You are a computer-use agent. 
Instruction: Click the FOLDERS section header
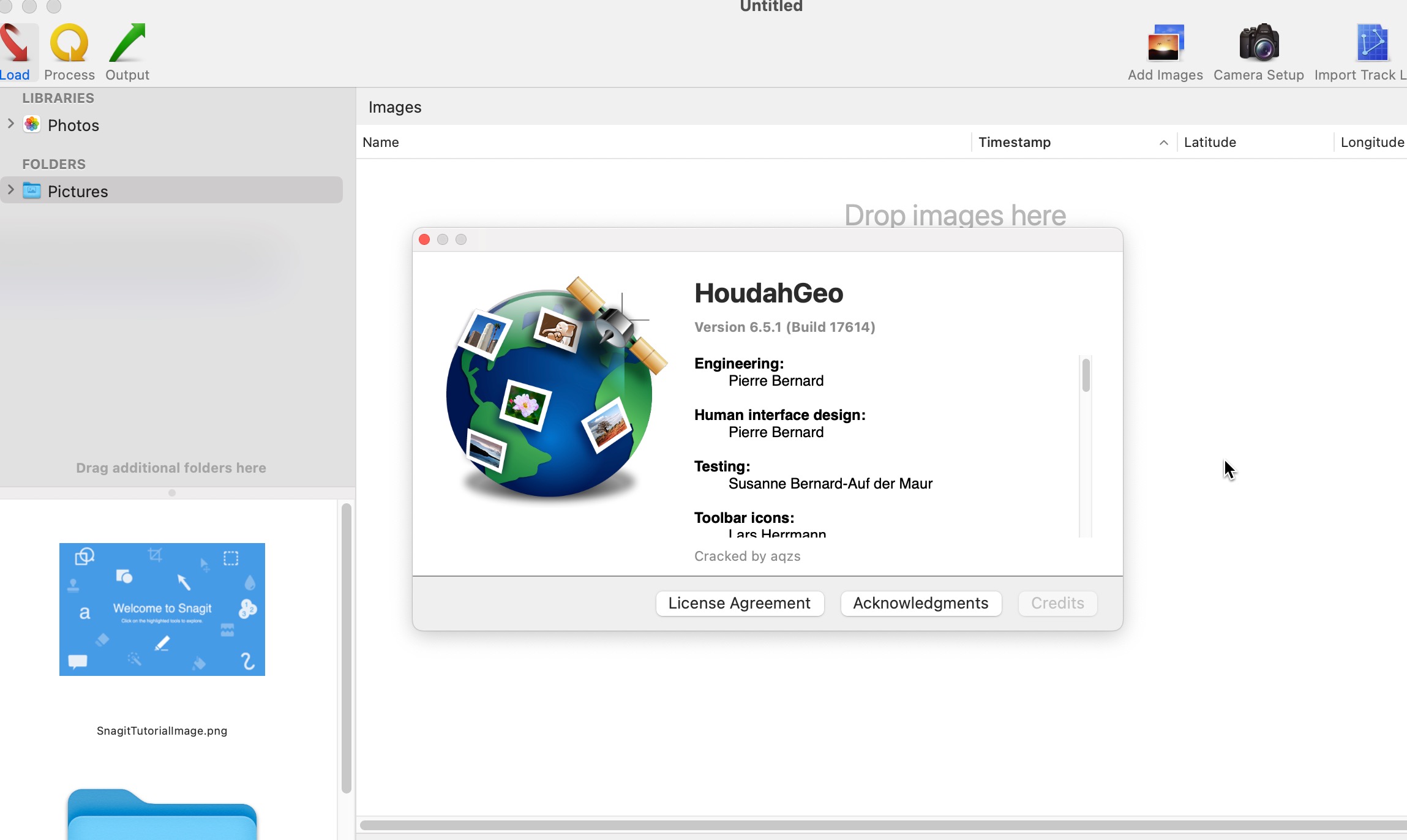pyautogui.click(x=54, y=164)
